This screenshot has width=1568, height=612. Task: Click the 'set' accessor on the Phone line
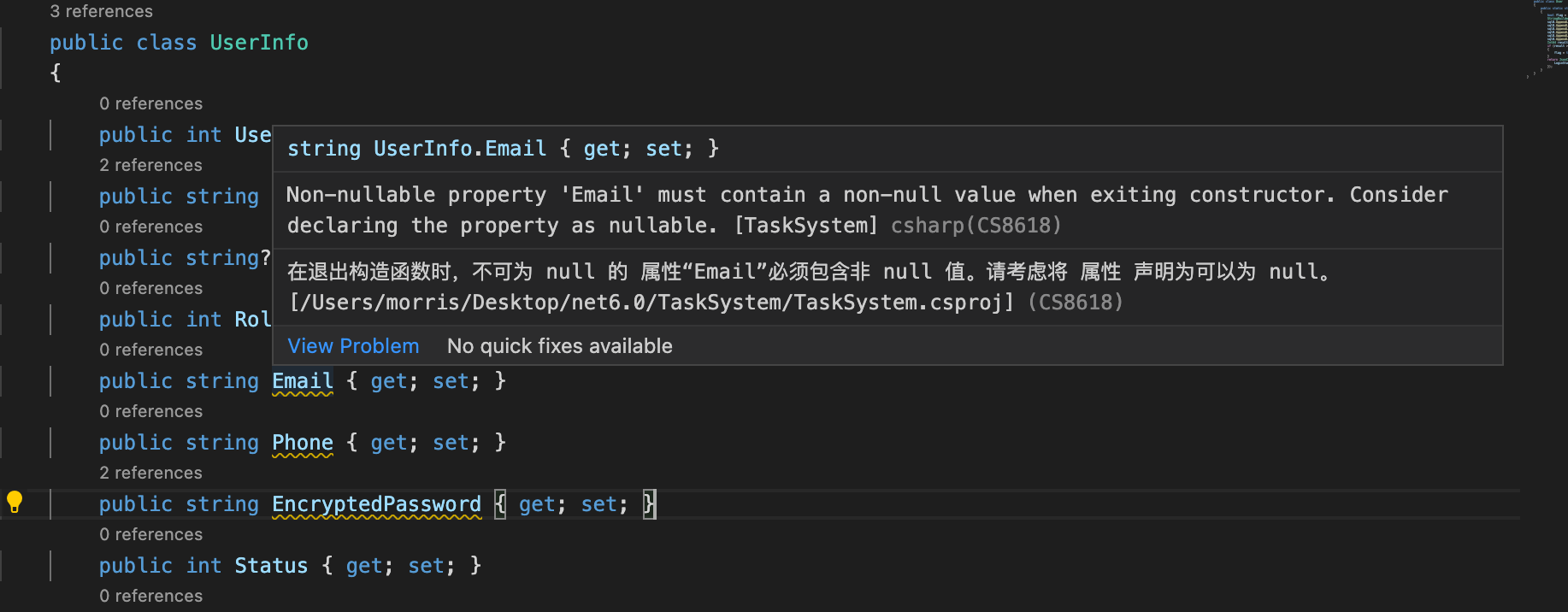(x=451, y=443)
